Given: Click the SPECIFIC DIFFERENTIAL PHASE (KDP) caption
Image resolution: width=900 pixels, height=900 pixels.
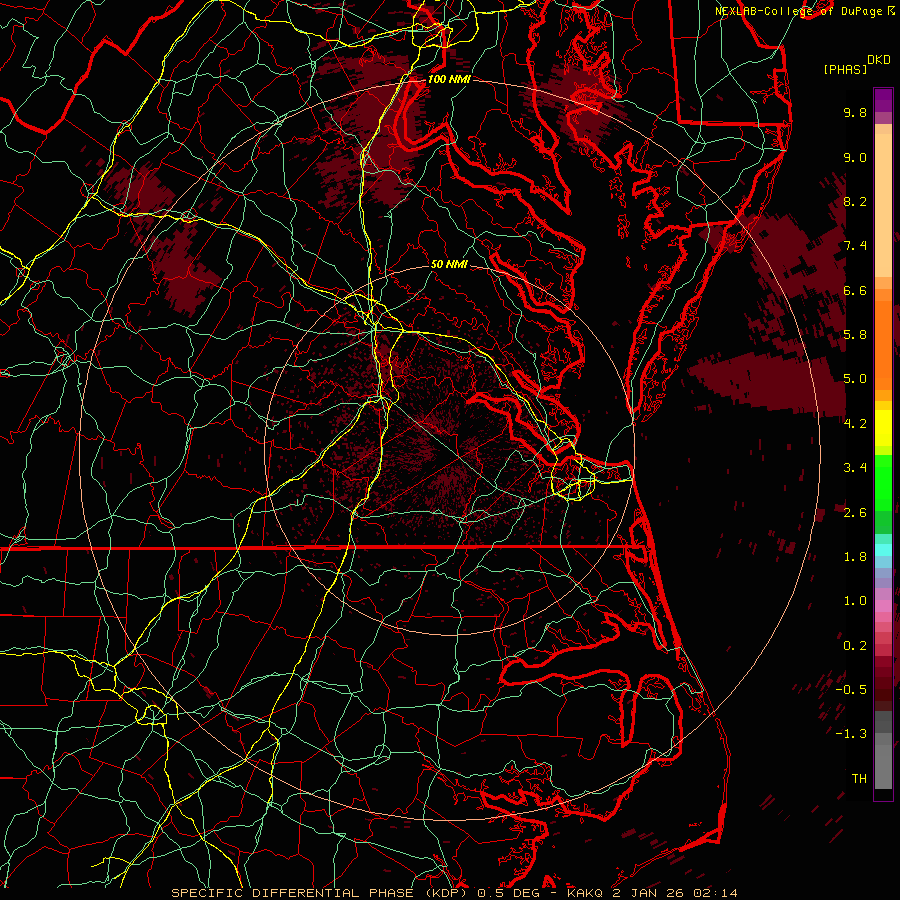Looking at the screenshot, I should pyautogui.click(x=322, y=893).
